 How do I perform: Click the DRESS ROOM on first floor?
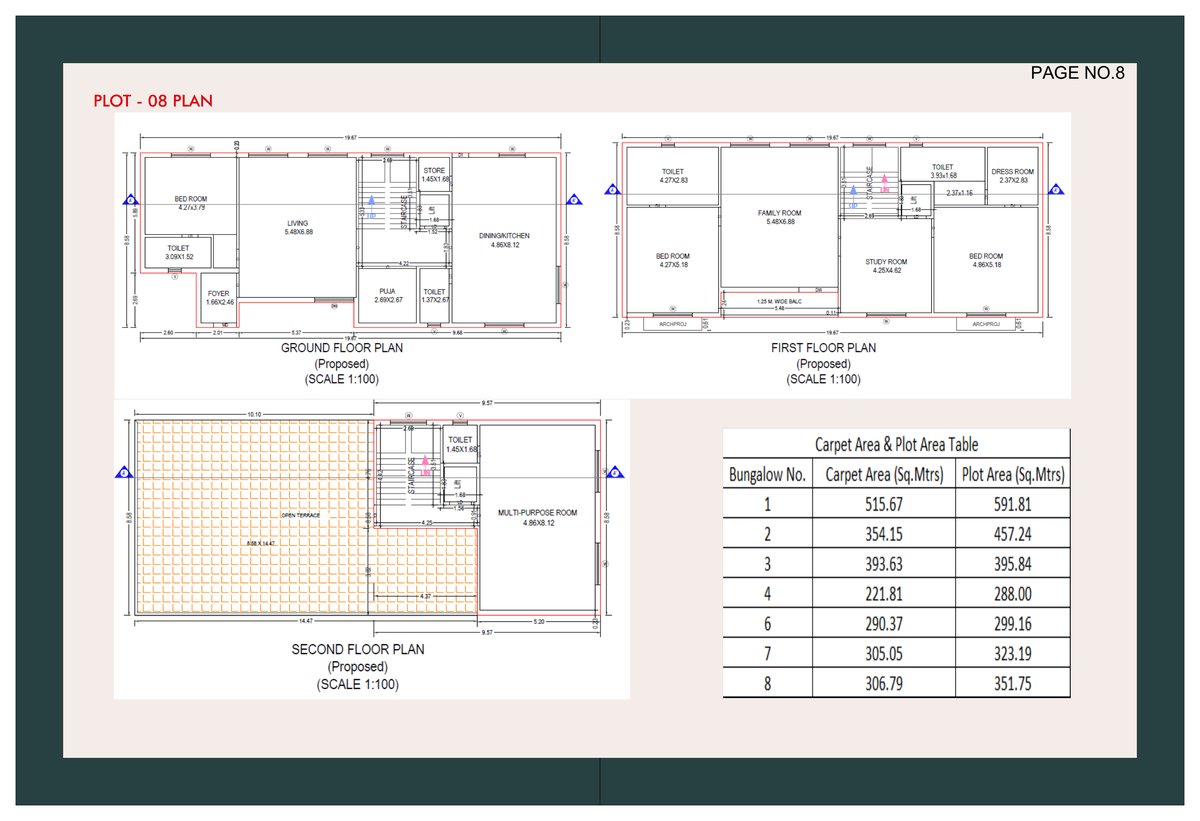(x=1013, y=176)
